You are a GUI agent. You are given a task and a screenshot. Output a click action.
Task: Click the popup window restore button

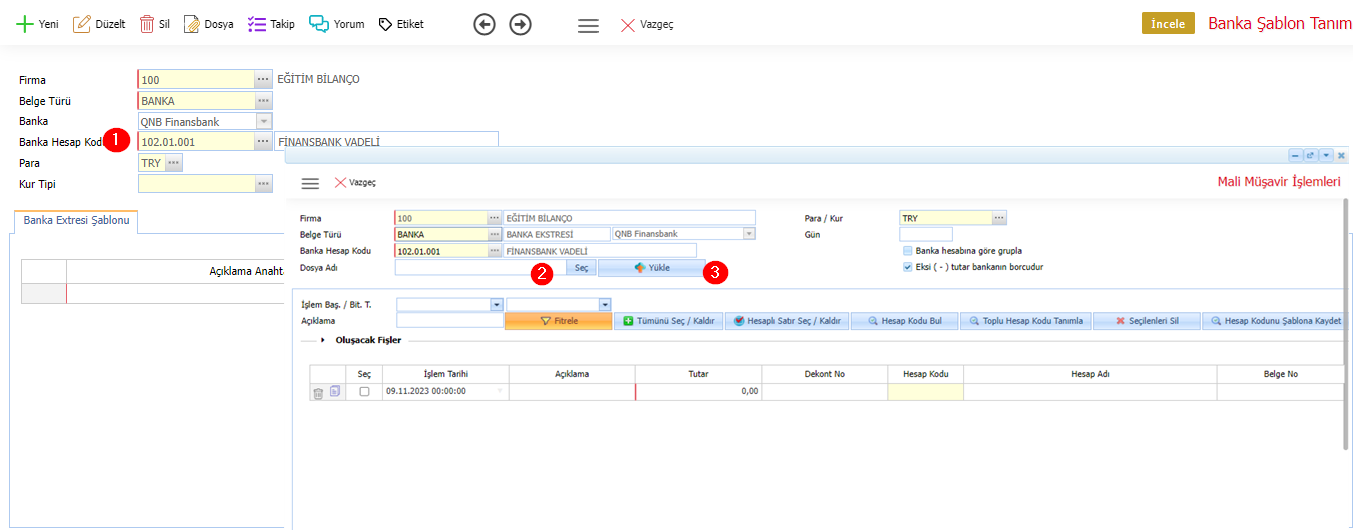pos(1310,156)
